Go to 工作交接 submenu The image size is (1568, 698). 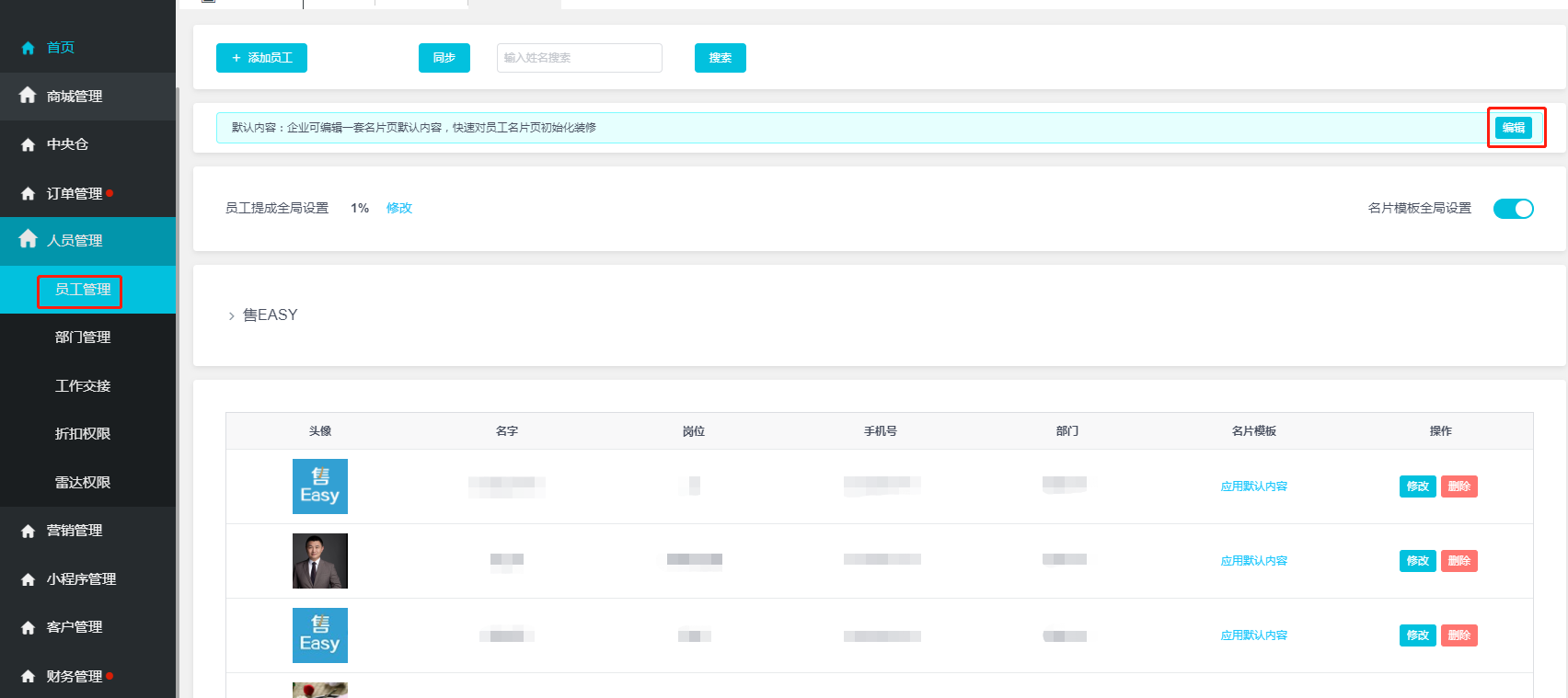coord(87,386)
